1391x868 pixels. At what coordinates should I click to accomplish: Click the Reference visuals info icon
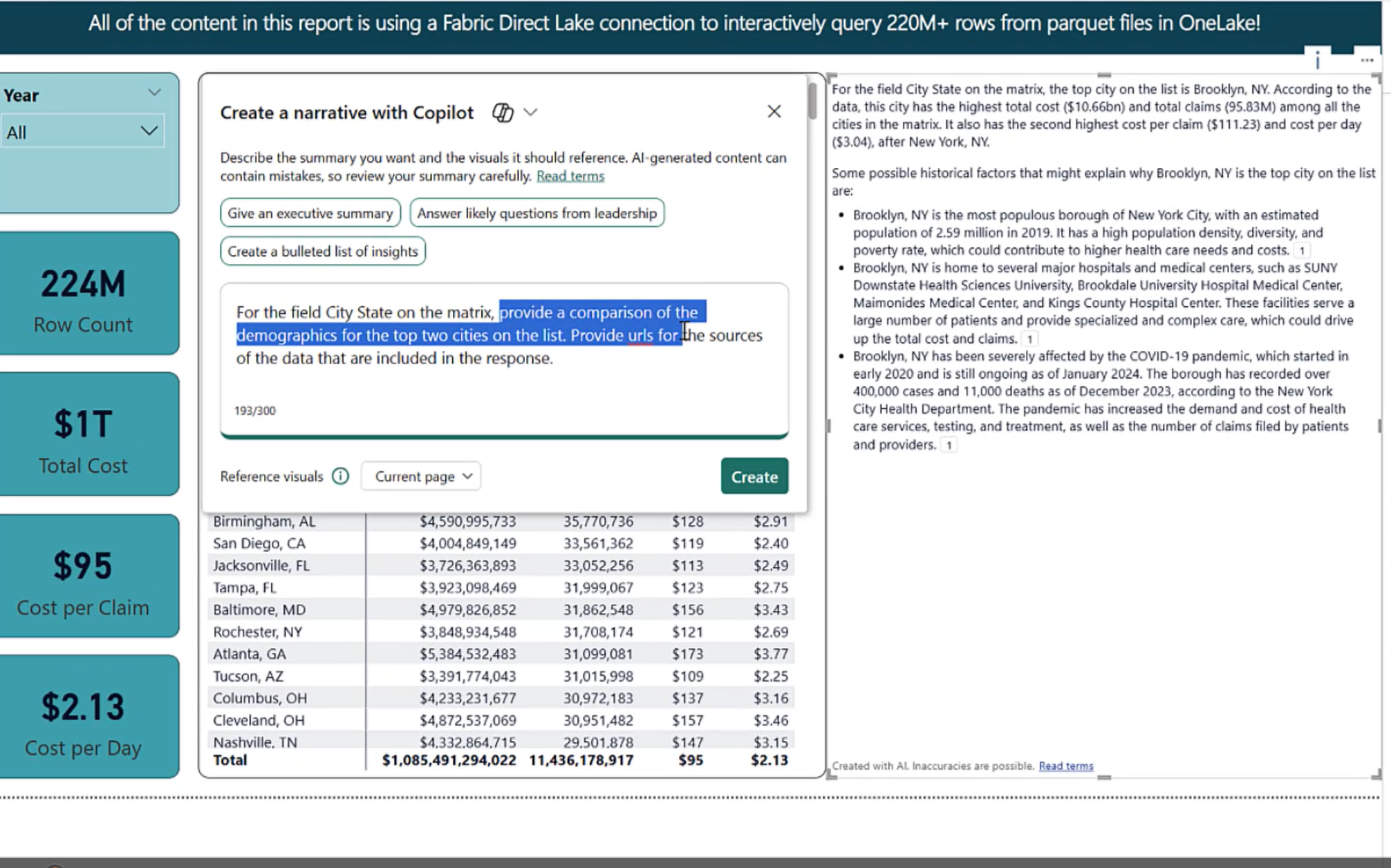[x=340, y=476]
